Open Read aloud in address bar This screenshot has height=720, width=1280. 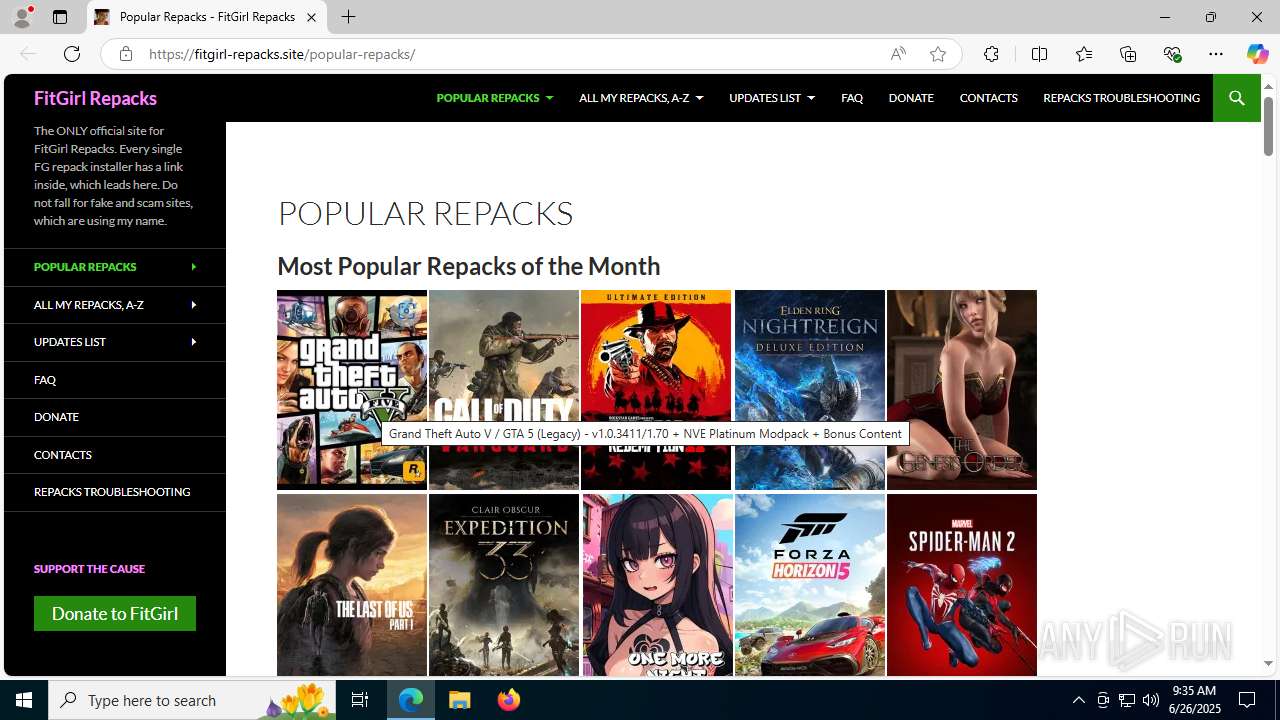898,54
